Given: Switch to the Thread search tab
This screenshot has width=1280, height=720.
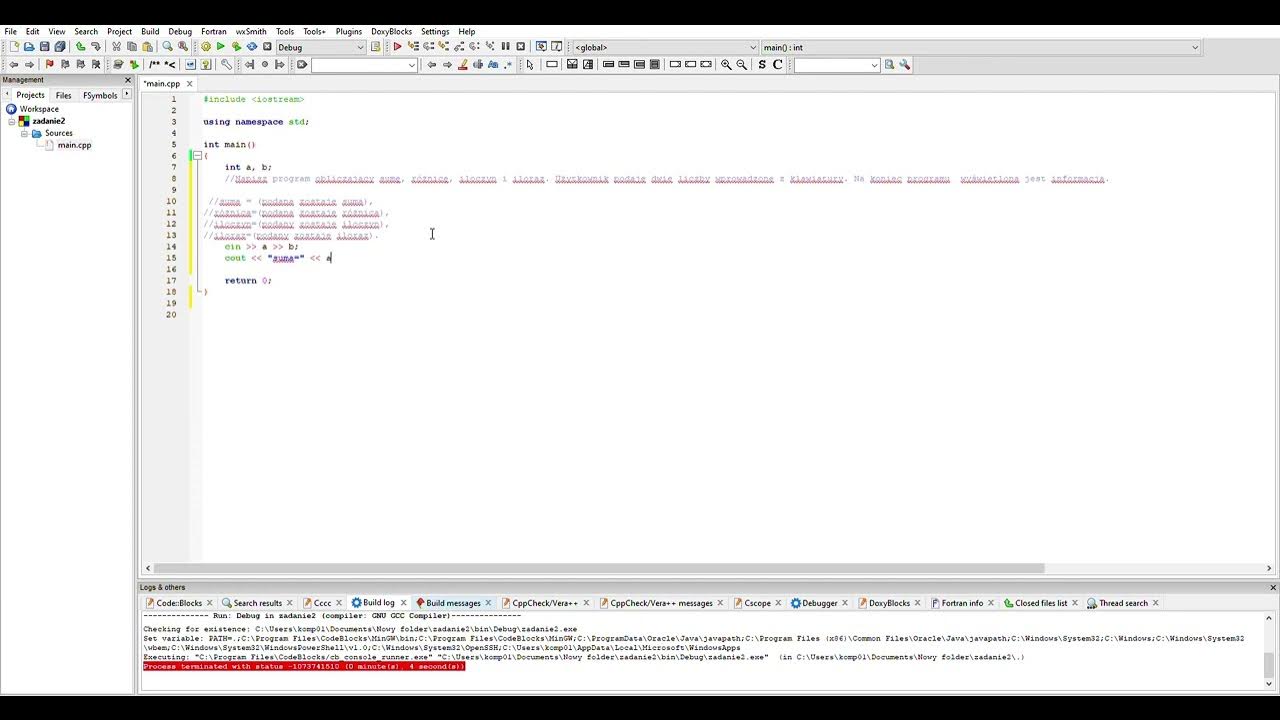Looking at the screenshot, I should click(1123, 603).
